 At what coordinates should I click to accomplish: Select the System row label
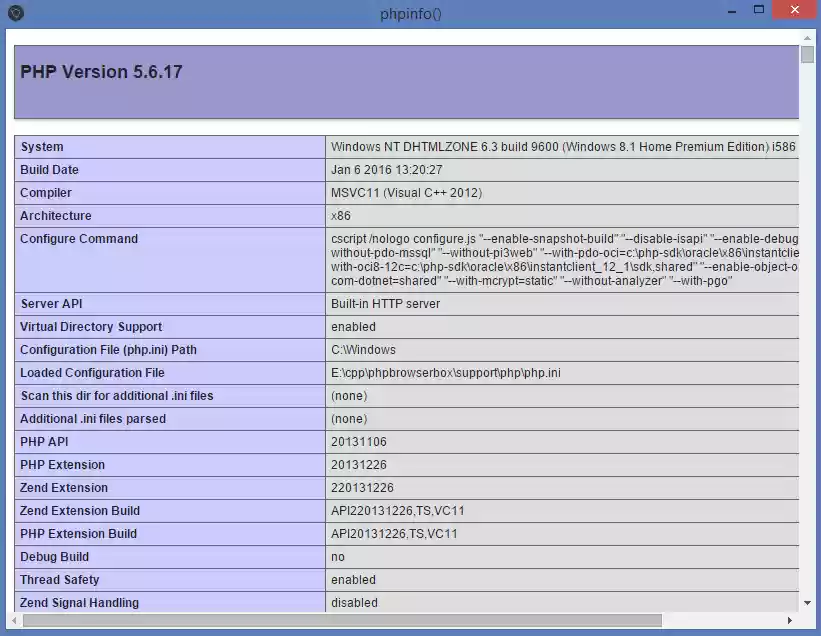pos(42,147)
